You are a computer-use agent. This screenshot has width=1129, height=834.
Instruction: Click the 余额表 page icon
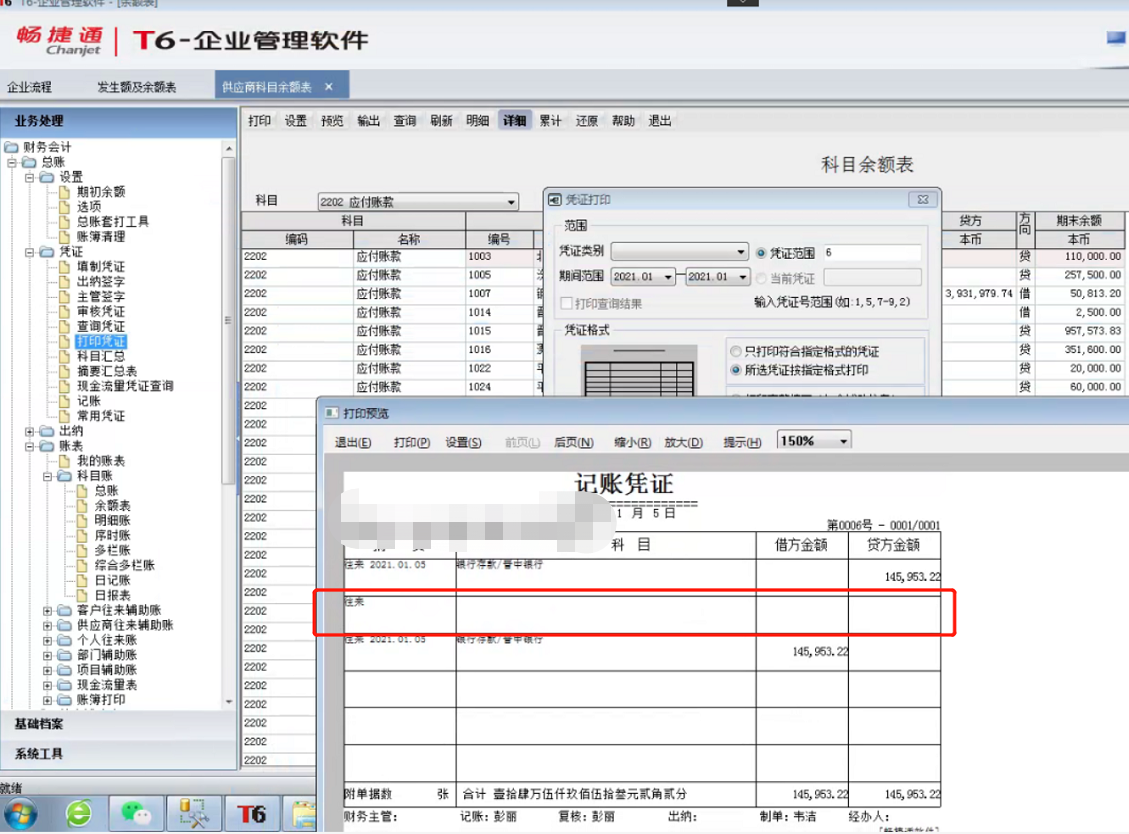(82, 506)
